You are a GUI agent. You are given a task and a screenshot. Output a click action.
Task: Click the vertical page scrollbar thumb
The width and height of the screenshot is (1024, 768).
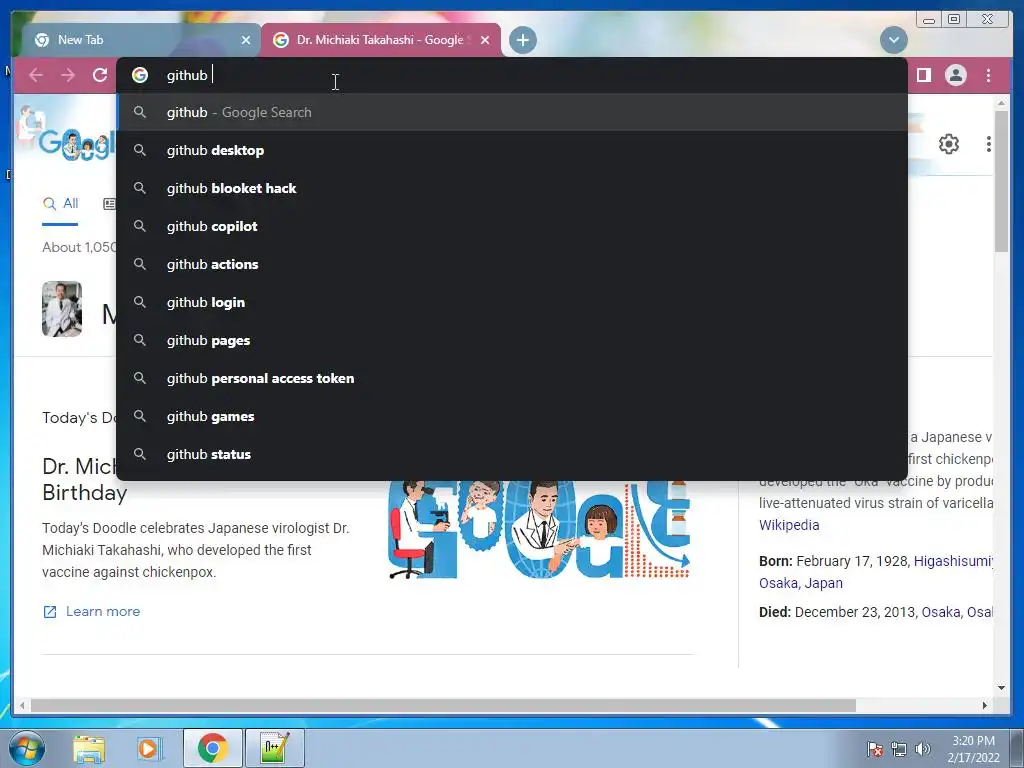(x=1001, y=181)
